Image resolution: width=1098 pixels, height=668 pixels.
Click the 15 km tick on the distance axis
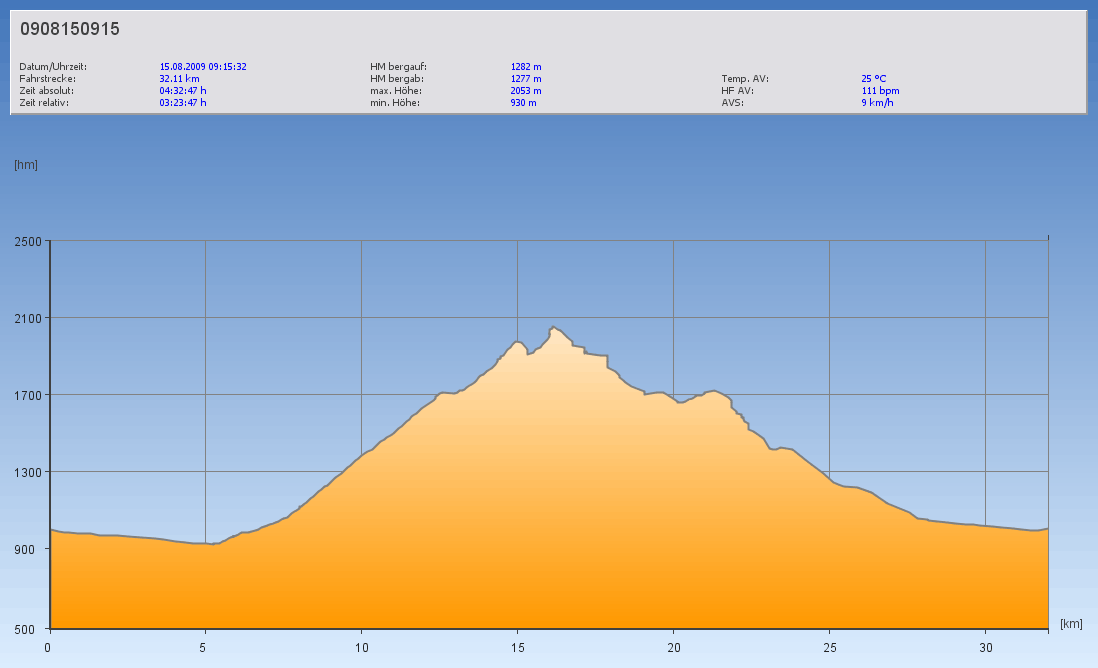517,647
